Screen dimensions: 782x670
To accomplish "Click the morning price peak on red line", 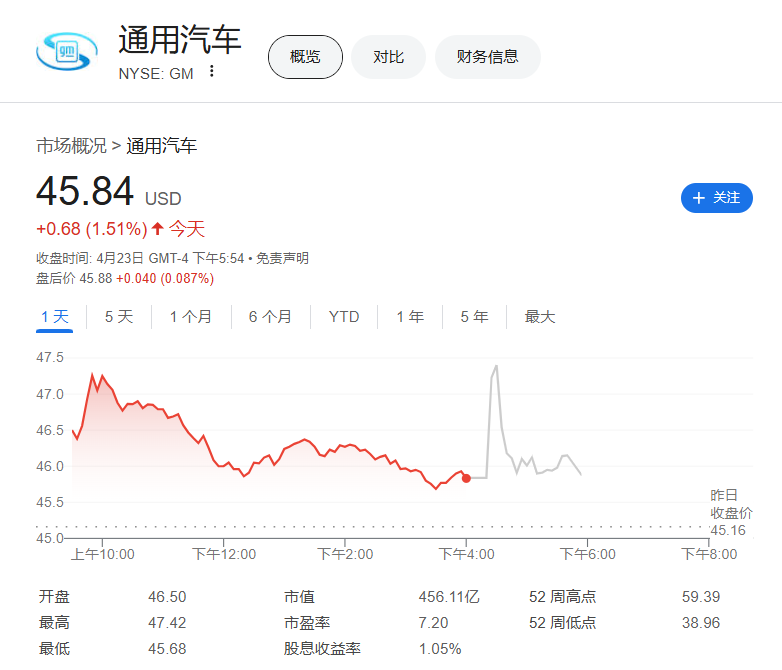I will click(x=92, y=374).
